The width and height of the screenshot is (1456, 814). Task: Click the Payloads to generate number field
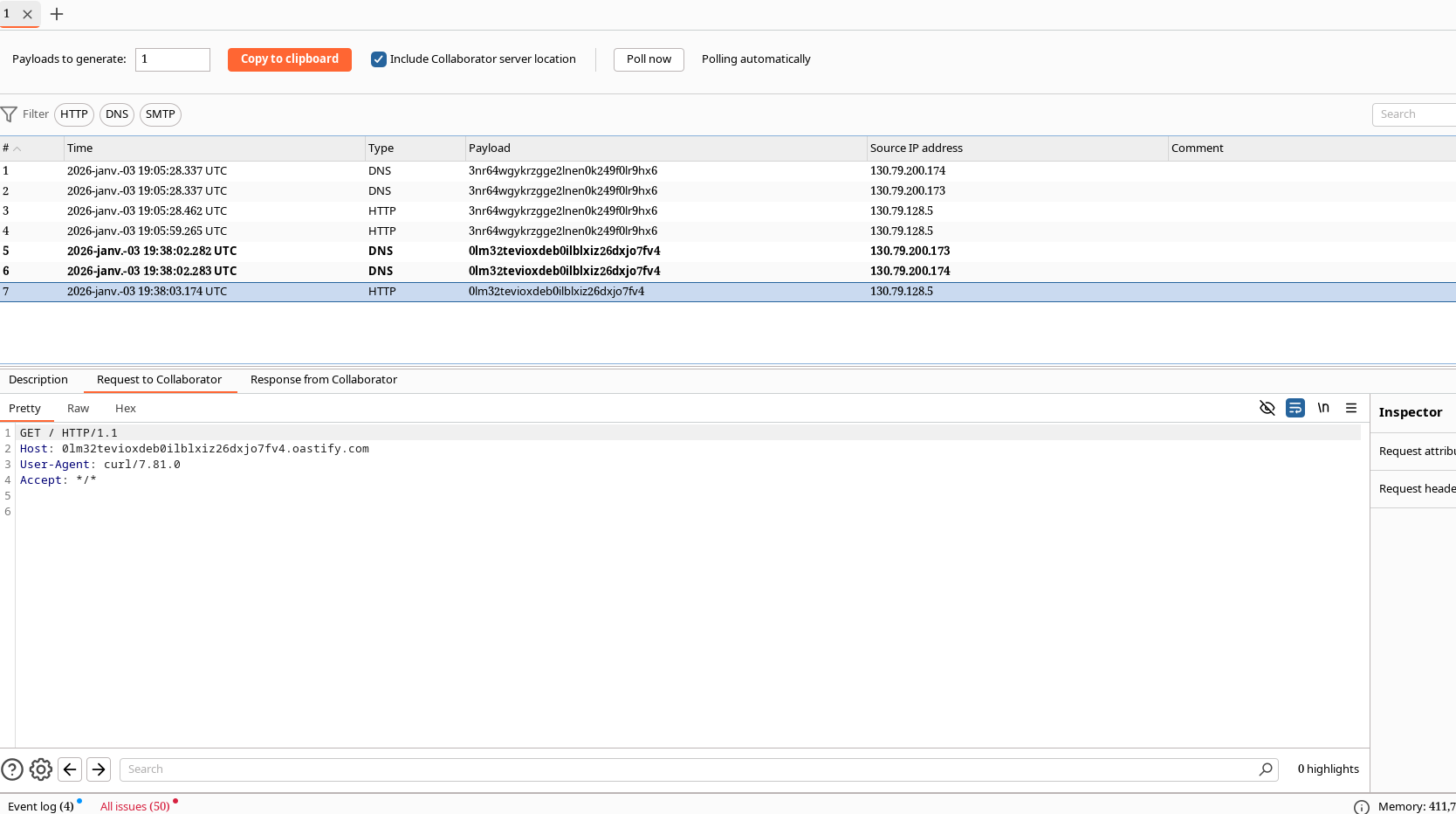pyautogui.click(x=173, y=59)
